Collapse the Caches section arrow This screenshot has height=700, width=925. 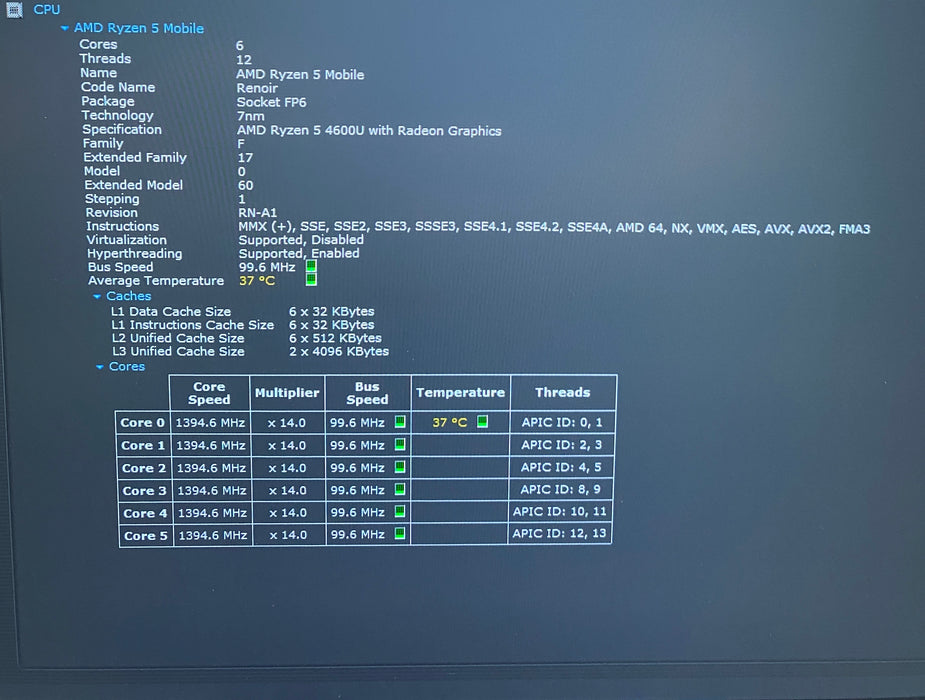click(97, 297)
